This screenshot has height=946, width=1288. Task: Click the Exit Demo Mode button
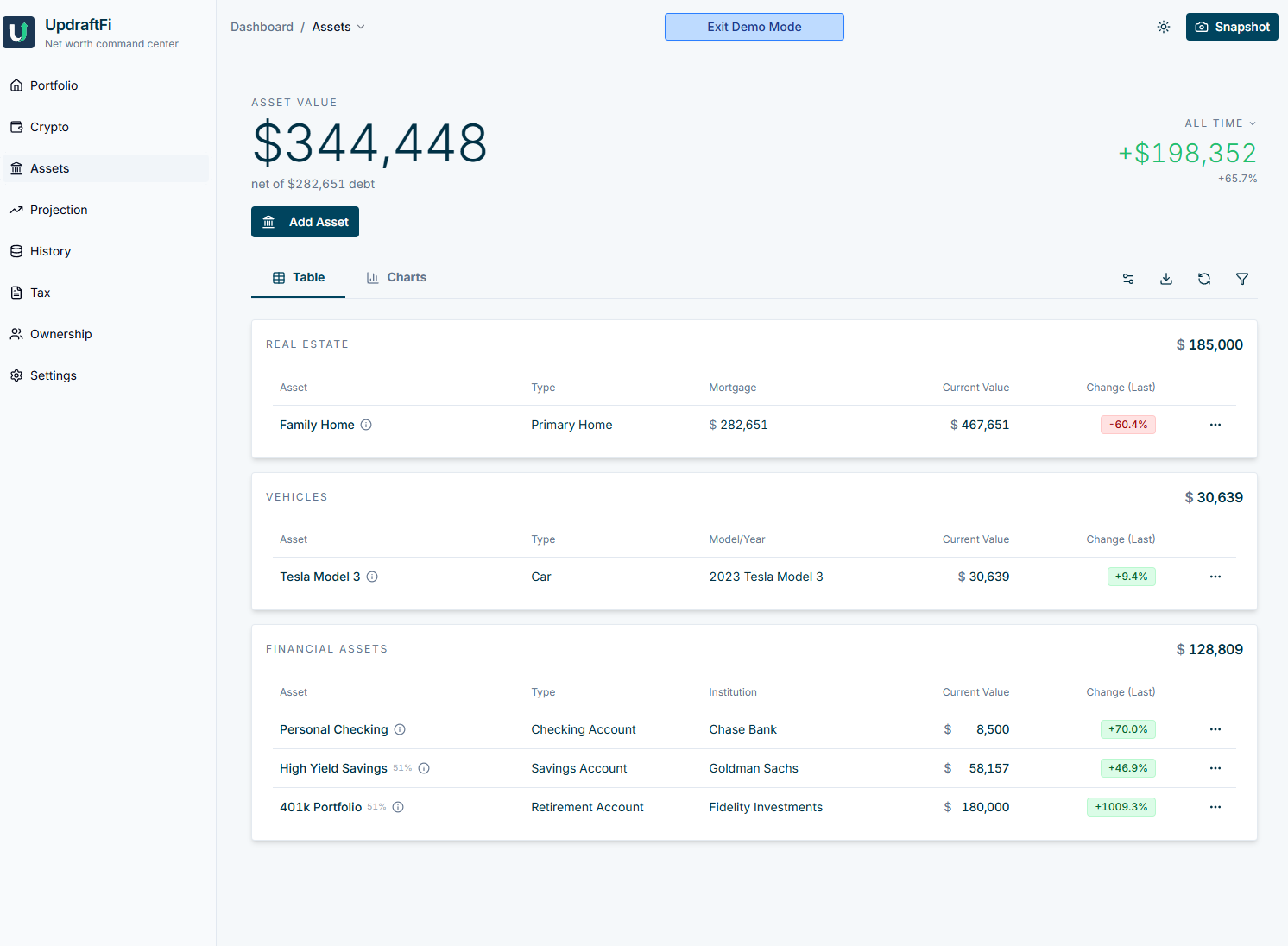pyautogui.click(x=754, y=27)
